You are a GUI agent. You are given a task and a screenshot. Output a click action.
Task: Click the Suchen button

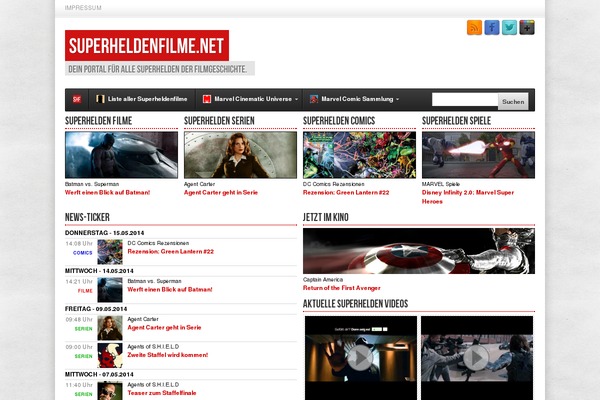point(513,101)
